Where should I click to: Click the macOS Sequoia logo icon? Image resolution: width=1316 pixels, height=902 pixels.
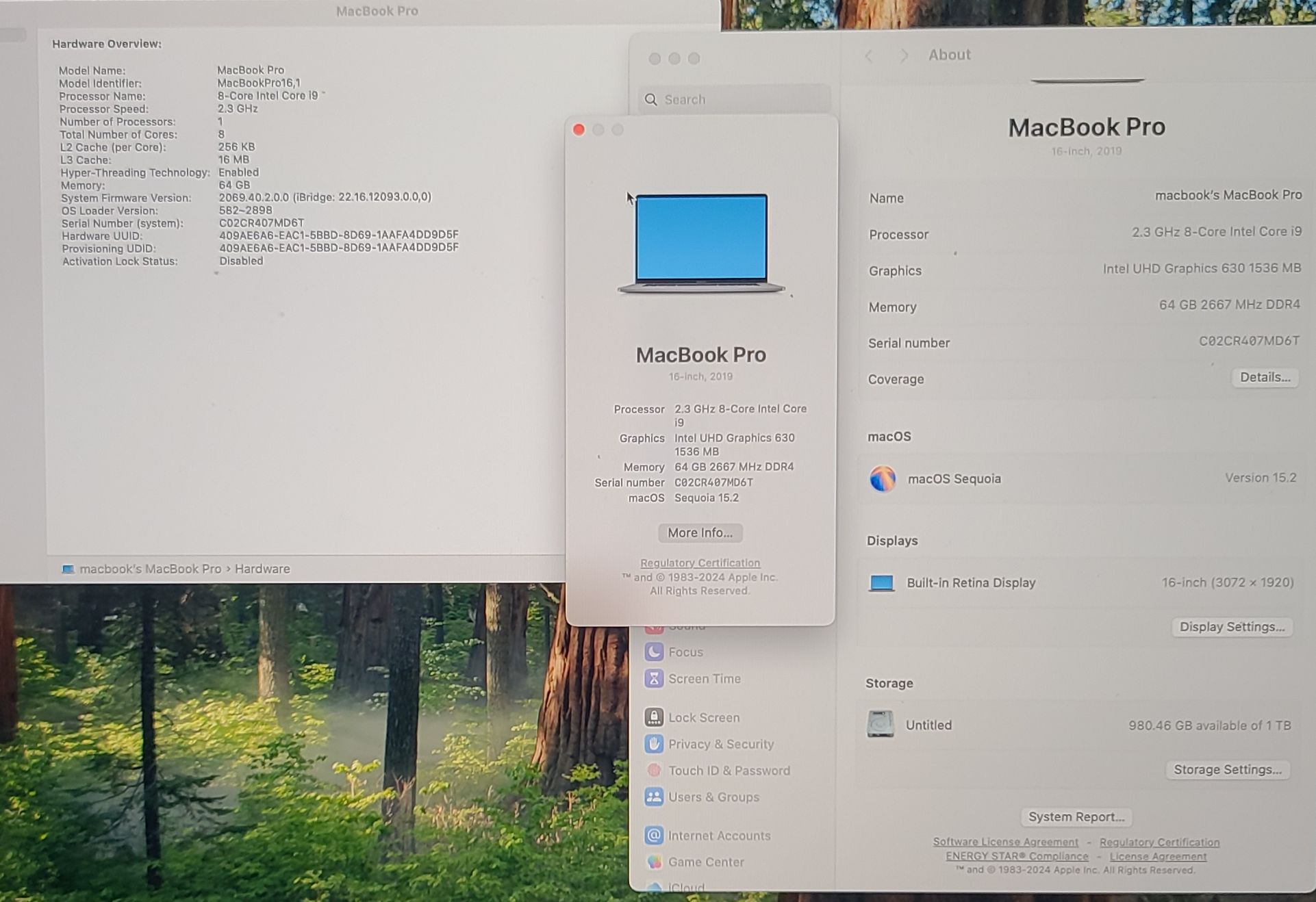[x=883, y=478]
